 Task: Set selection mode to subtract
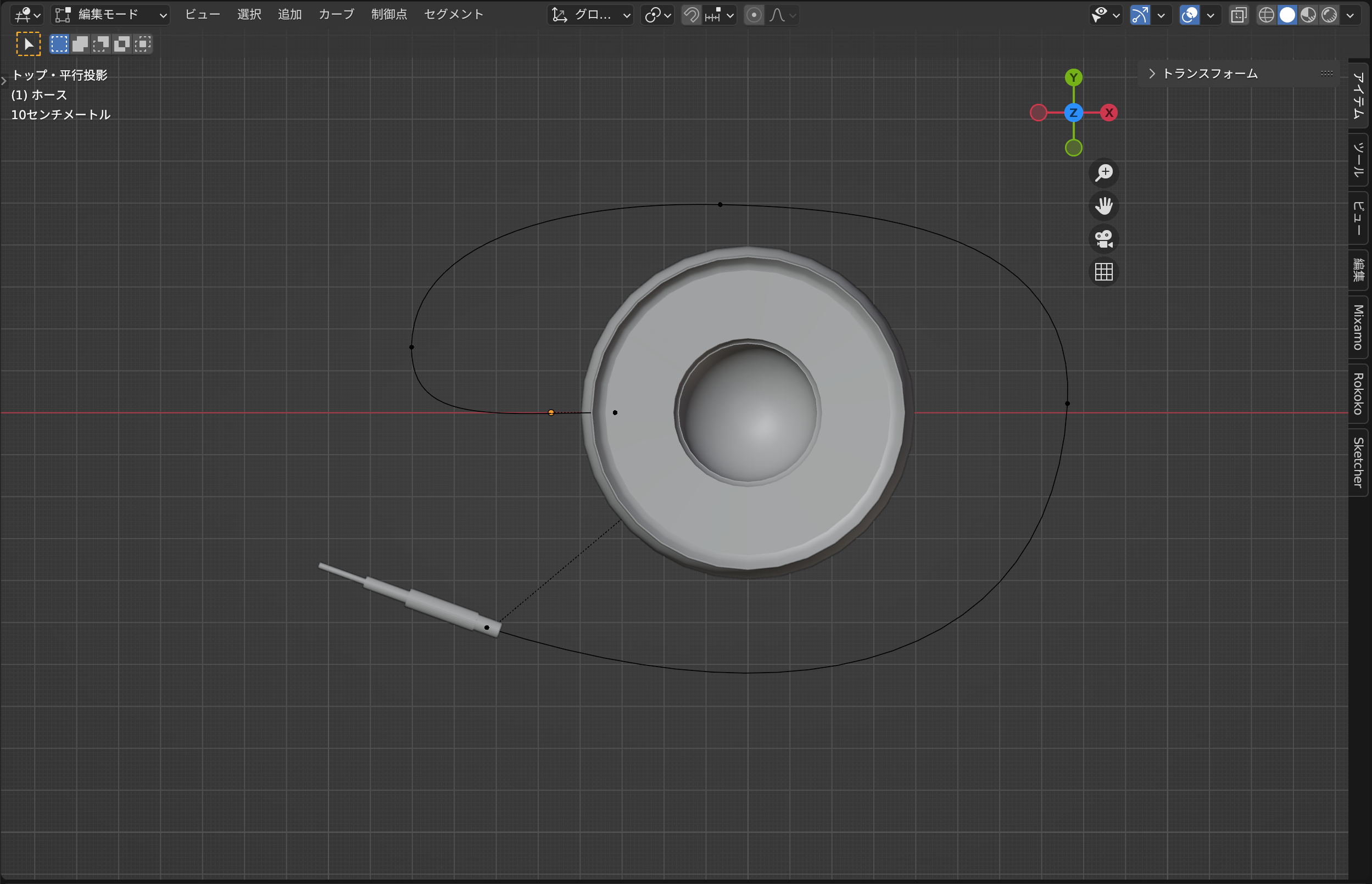pyautogui.click(x=101, y=44)
